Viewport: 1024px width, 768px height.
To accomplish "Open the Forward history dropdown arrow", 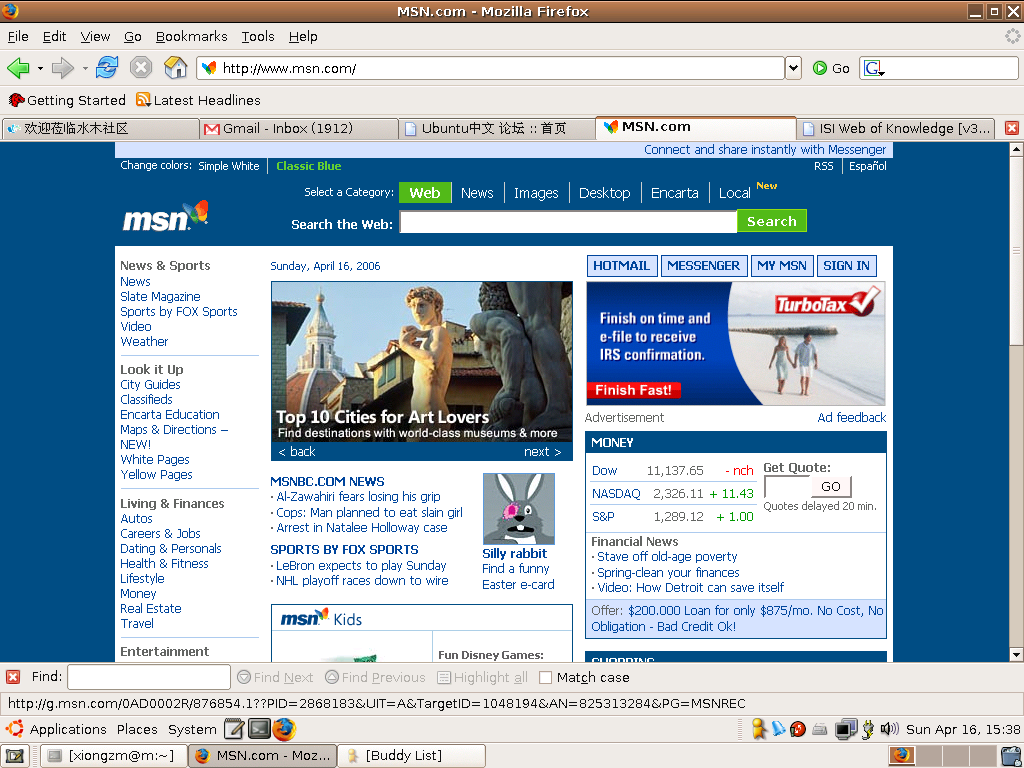I will [x=84, y=68].
